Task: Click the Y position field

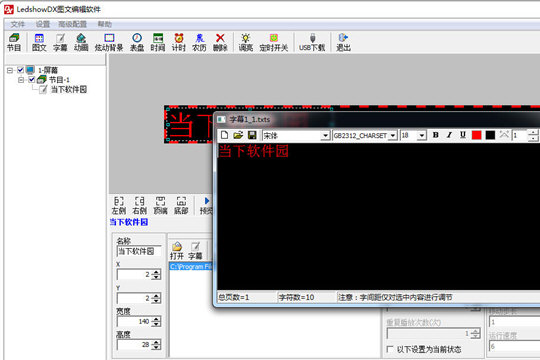Action: click(134, 298)
